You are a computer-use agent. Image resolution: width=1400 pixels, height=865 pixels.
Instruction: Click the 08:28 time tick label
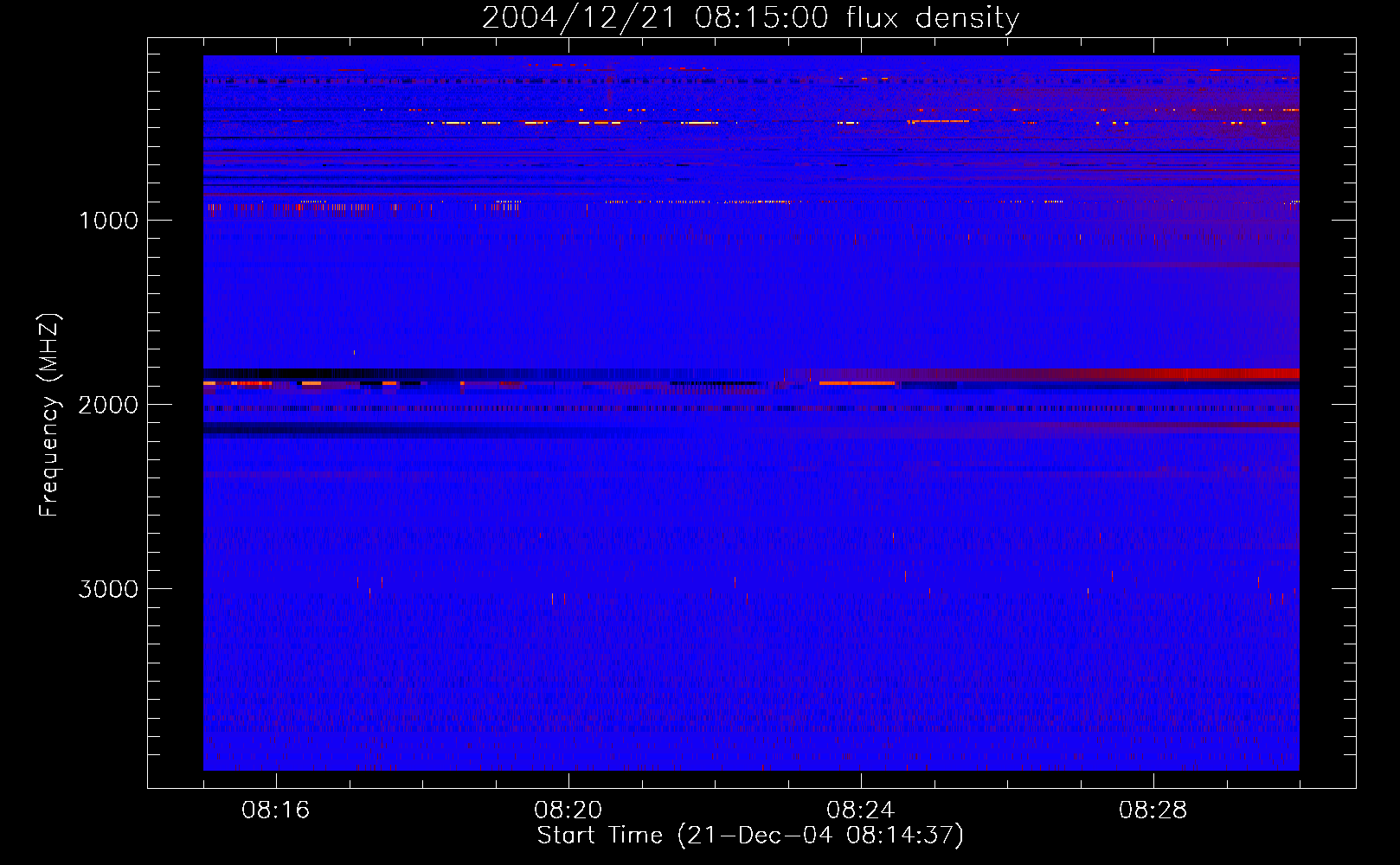tap(1153, 811)
